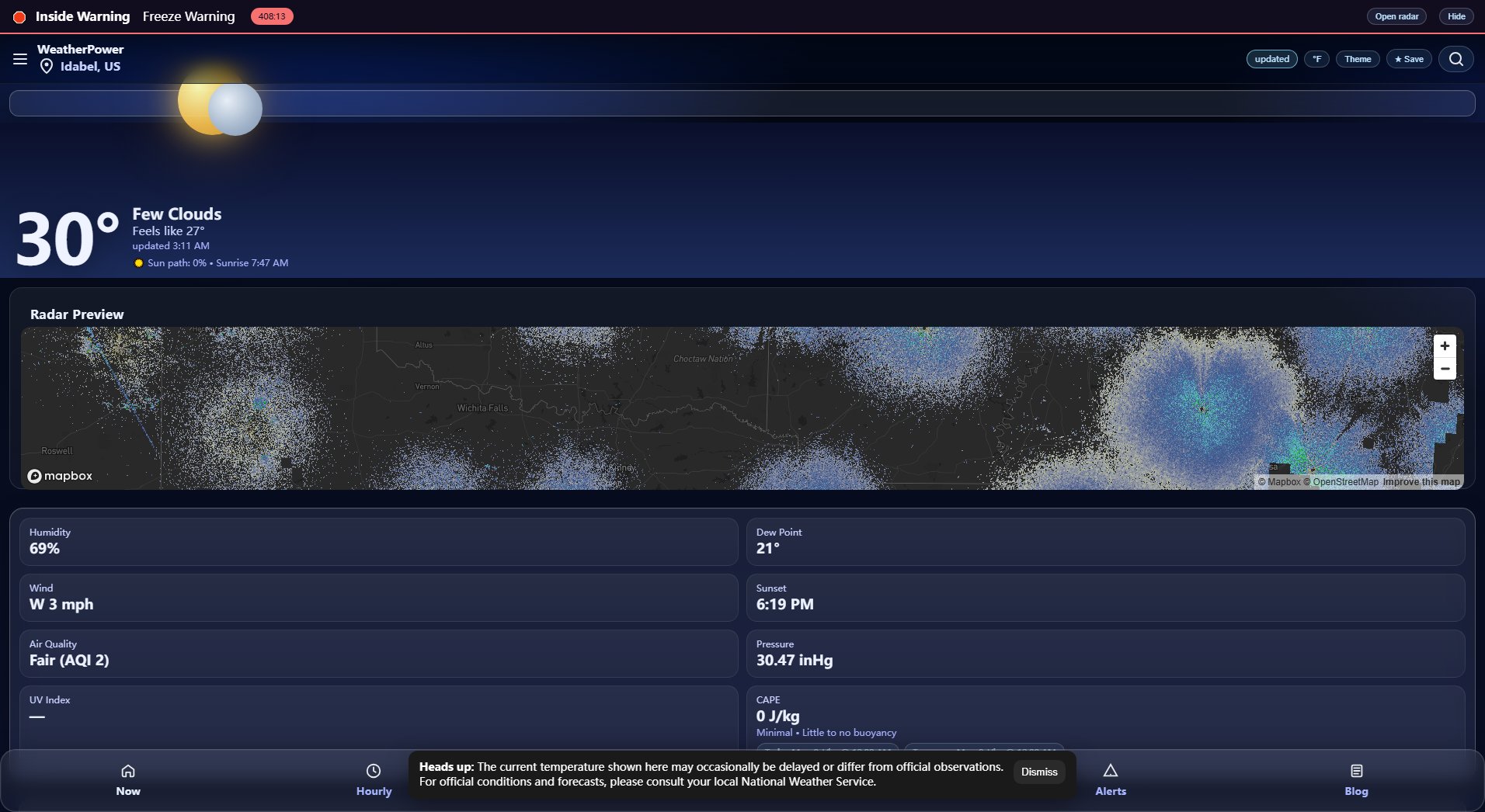1485x812 pixels.
Task: Open the search tool
Action: tap(1457, 58)
